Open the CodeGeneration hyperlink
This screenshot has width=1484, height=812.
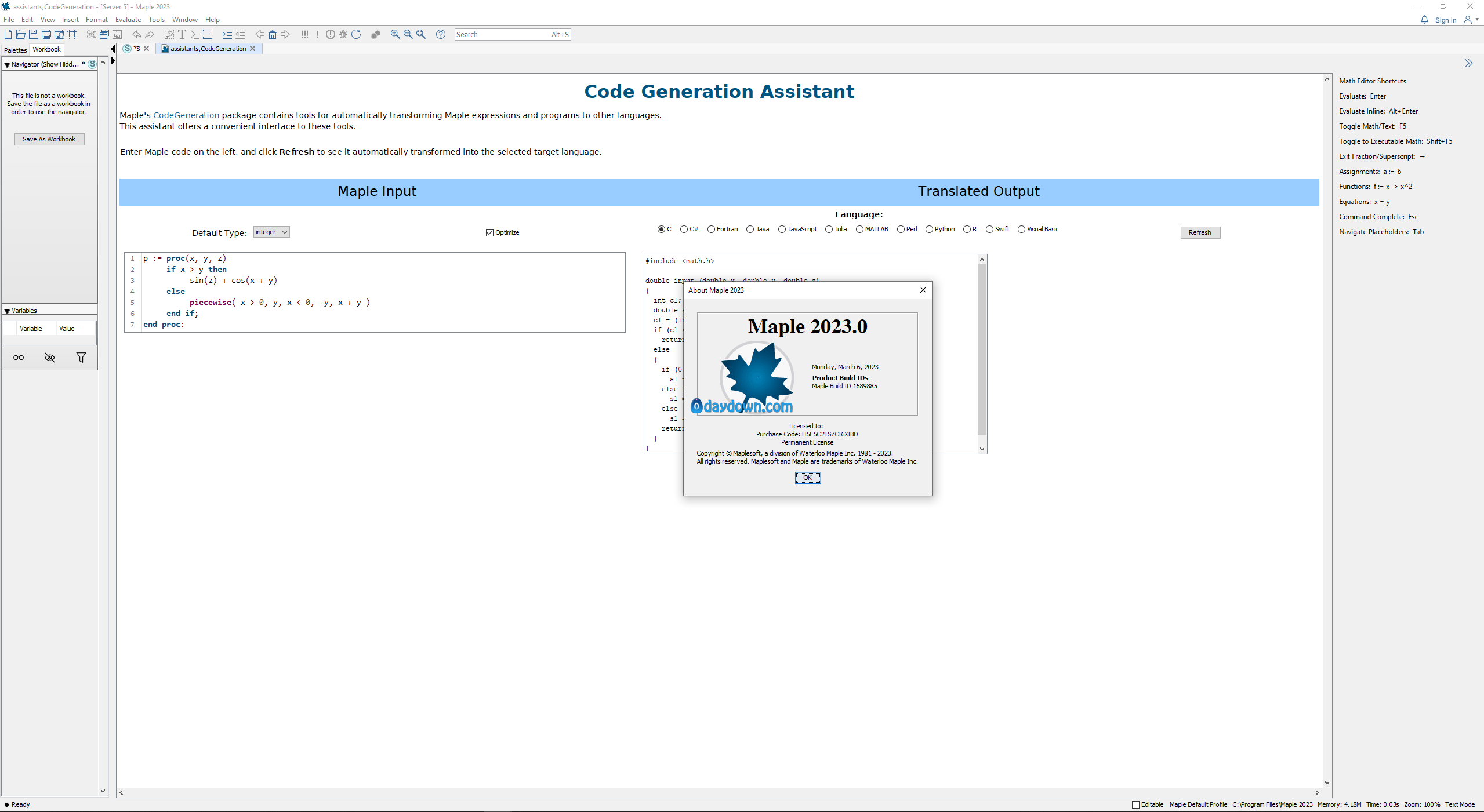pyautogui.click(x=186, y=115)
